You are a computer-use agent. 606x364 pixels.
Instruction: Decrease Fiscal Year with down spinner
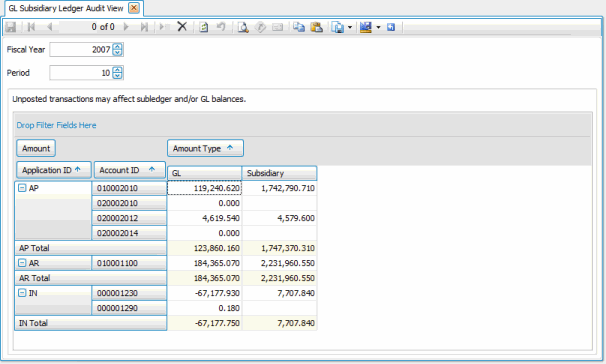117,53
